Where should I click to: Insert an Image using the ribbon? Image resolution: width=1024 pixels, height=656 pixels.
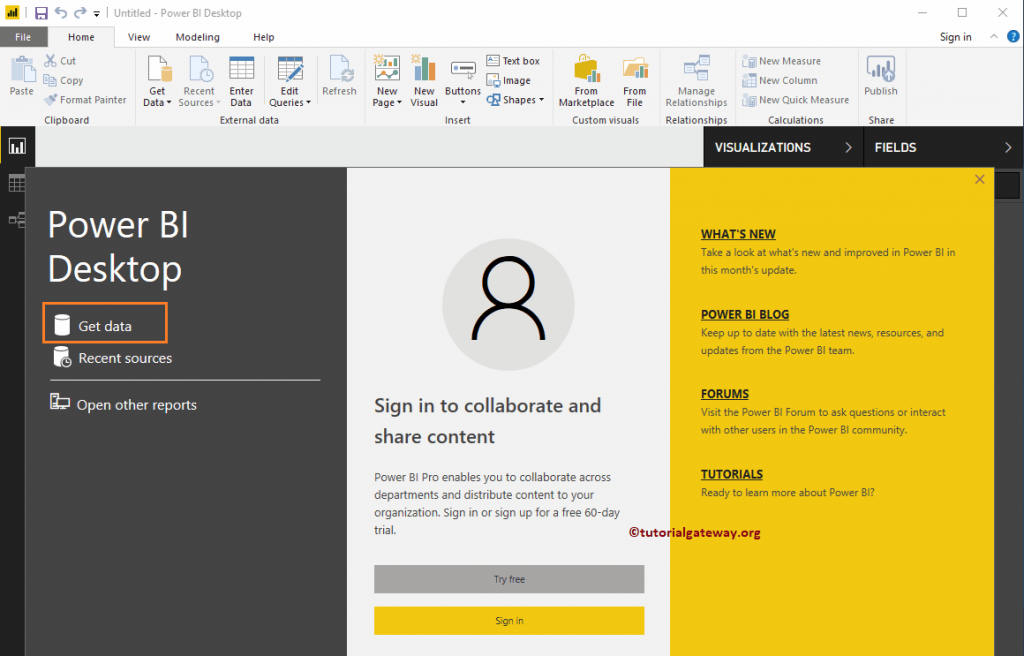click(509, 80)
